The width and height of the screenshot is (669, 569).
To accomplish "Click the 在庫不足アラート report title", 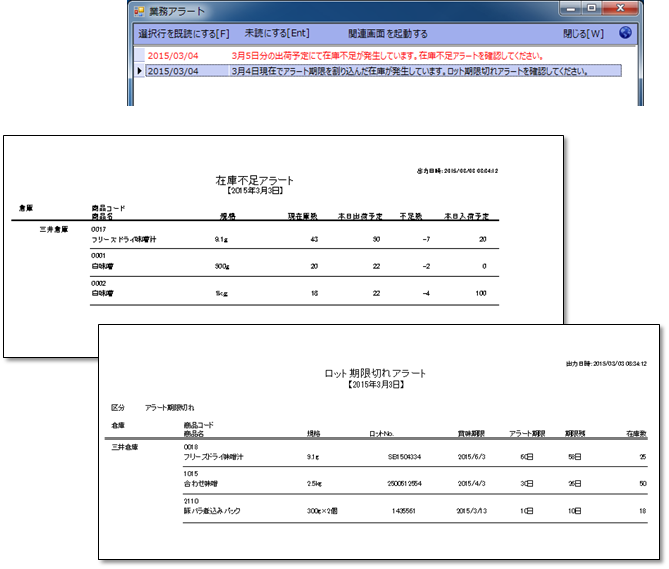I will tap(254, 180).
